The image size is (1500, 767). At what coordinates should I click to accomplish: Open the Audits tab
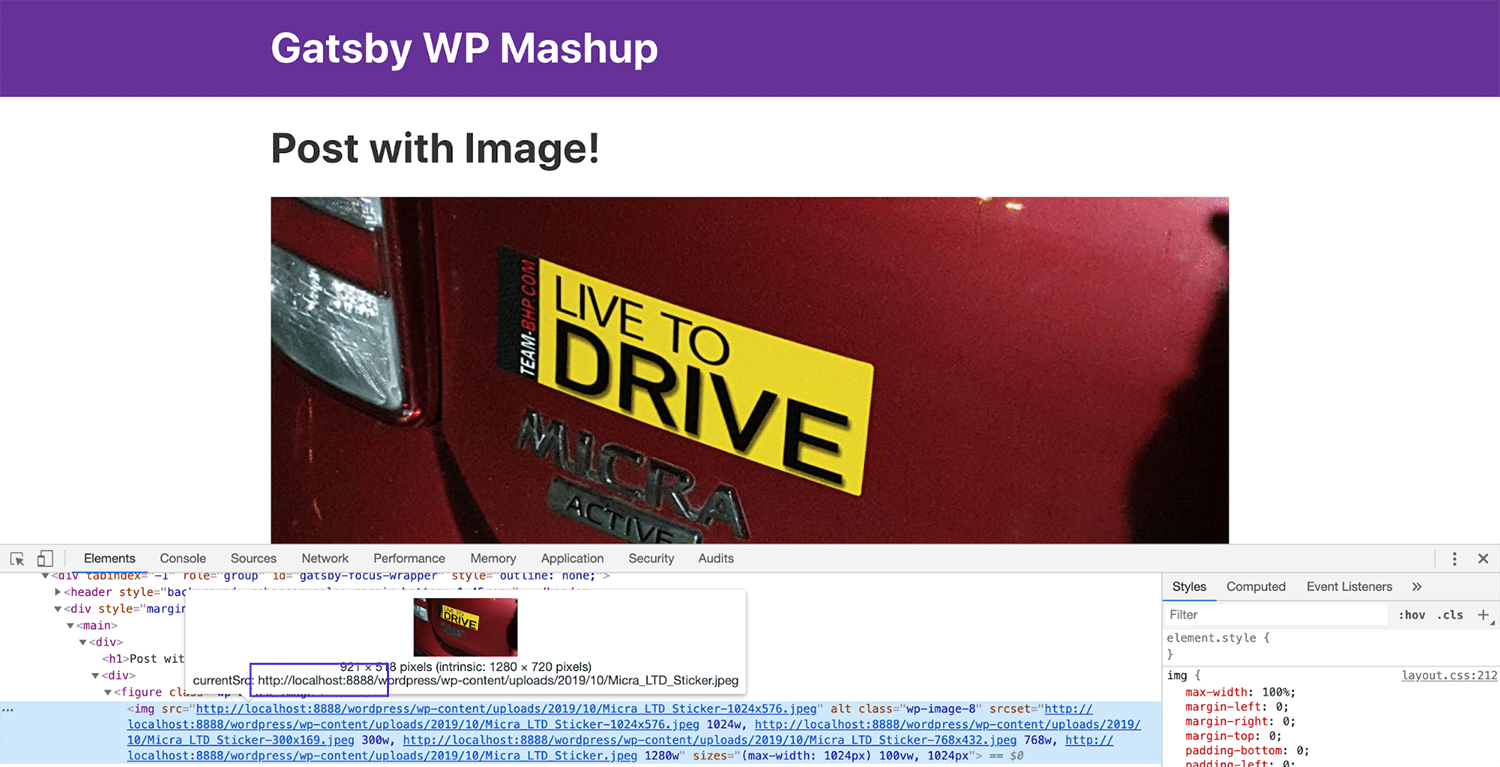(716, 559)
